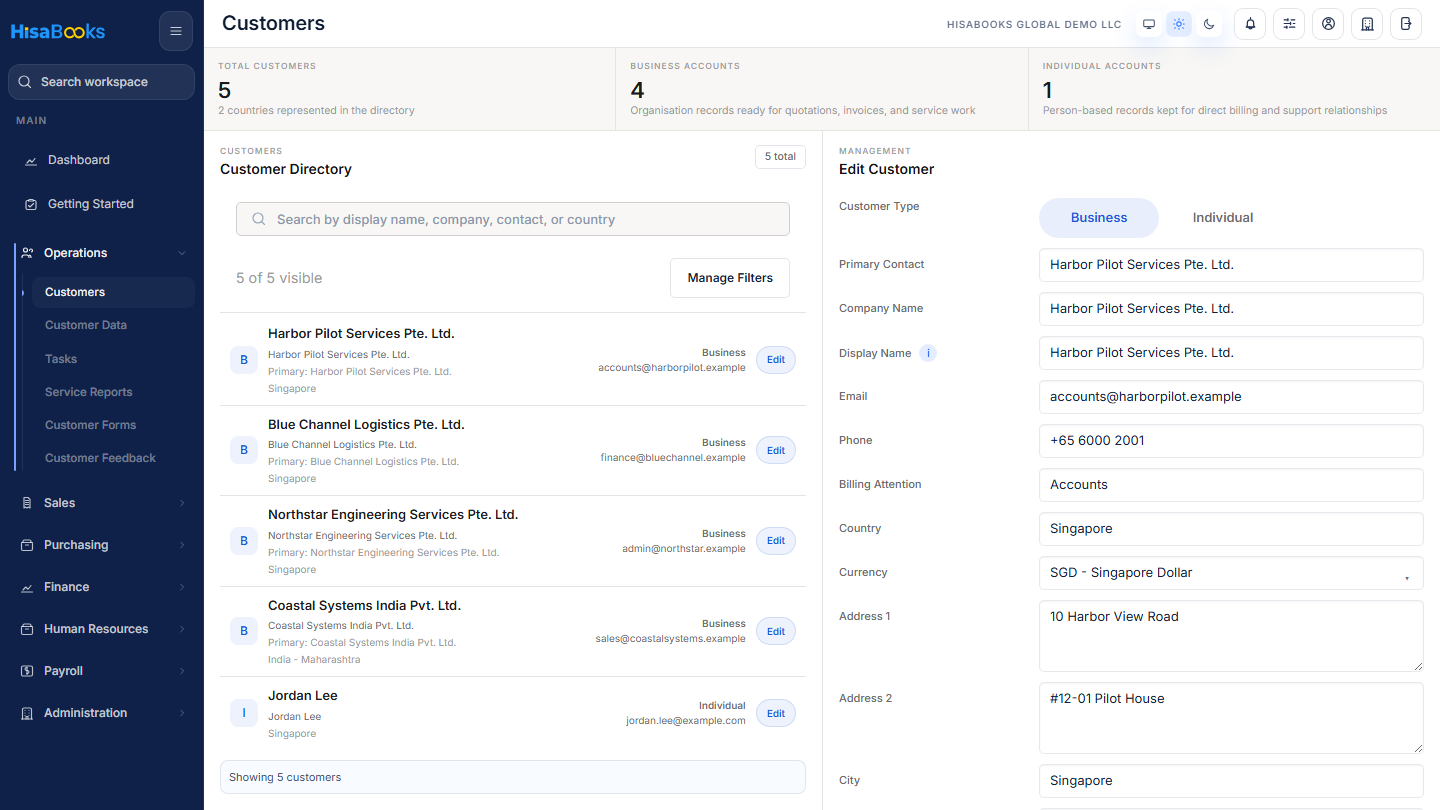Open Service Reports in sidebar
Viewport: 1440px width, 810px height.
coord(89,392)
